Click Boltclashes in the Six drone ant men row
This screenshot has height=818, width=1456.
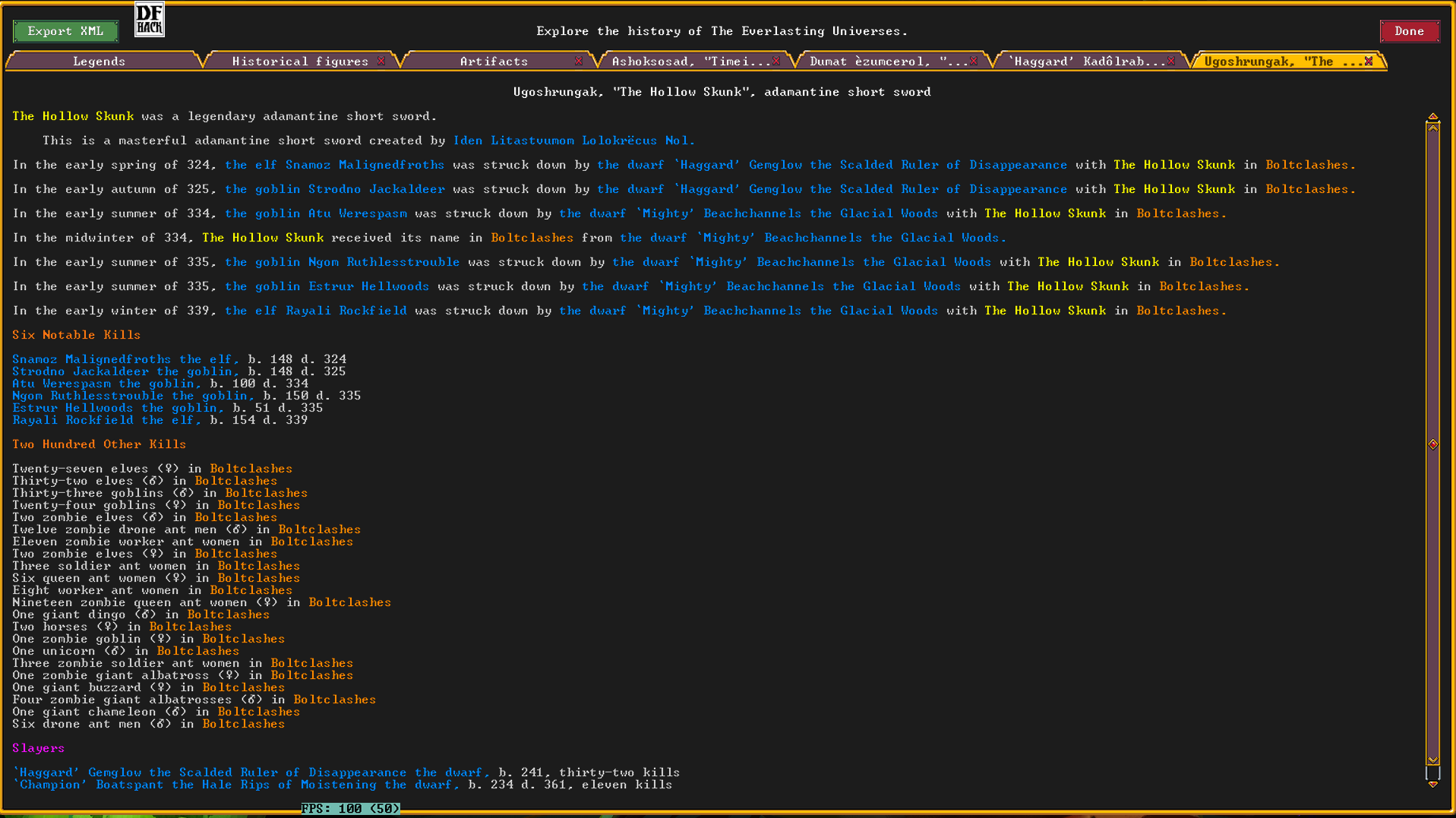point(244,724)
